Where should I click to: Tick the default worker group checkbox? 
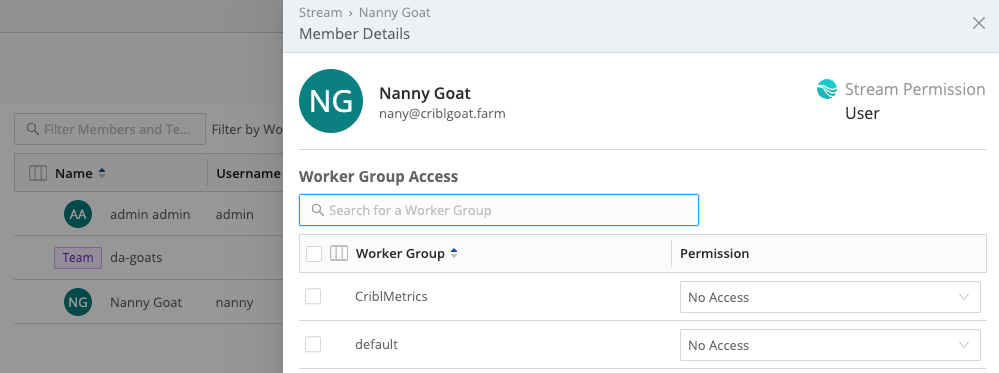313,344
